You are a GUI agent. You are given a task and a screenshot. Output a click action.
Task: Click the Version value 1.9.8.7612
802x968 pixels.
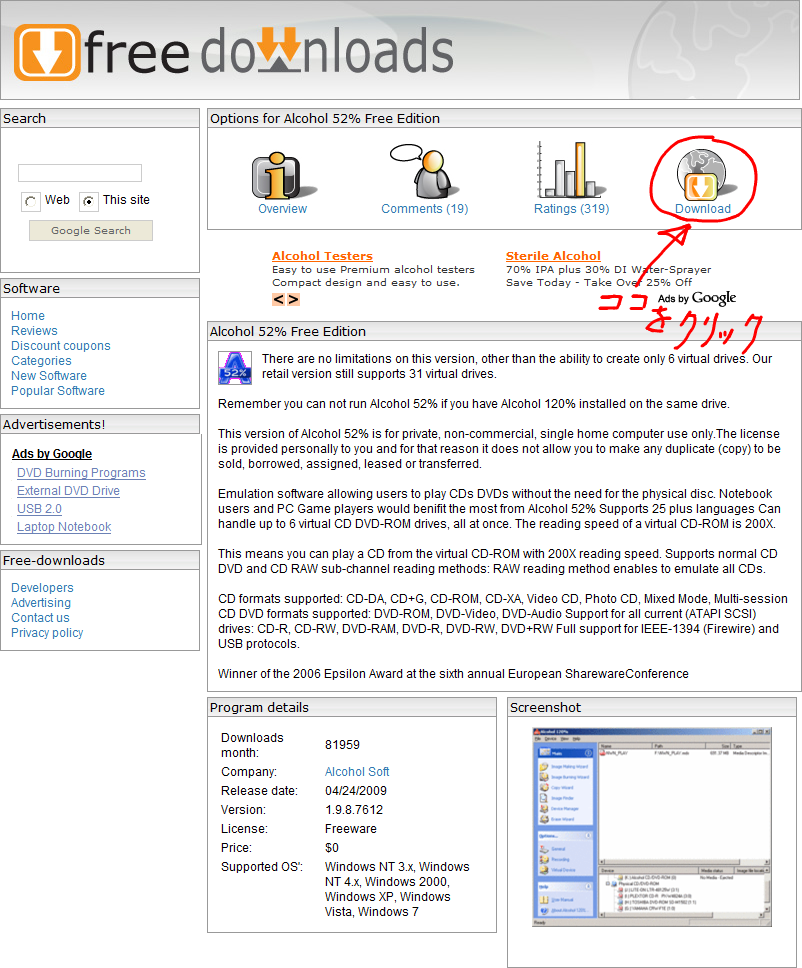coord(354,809)
